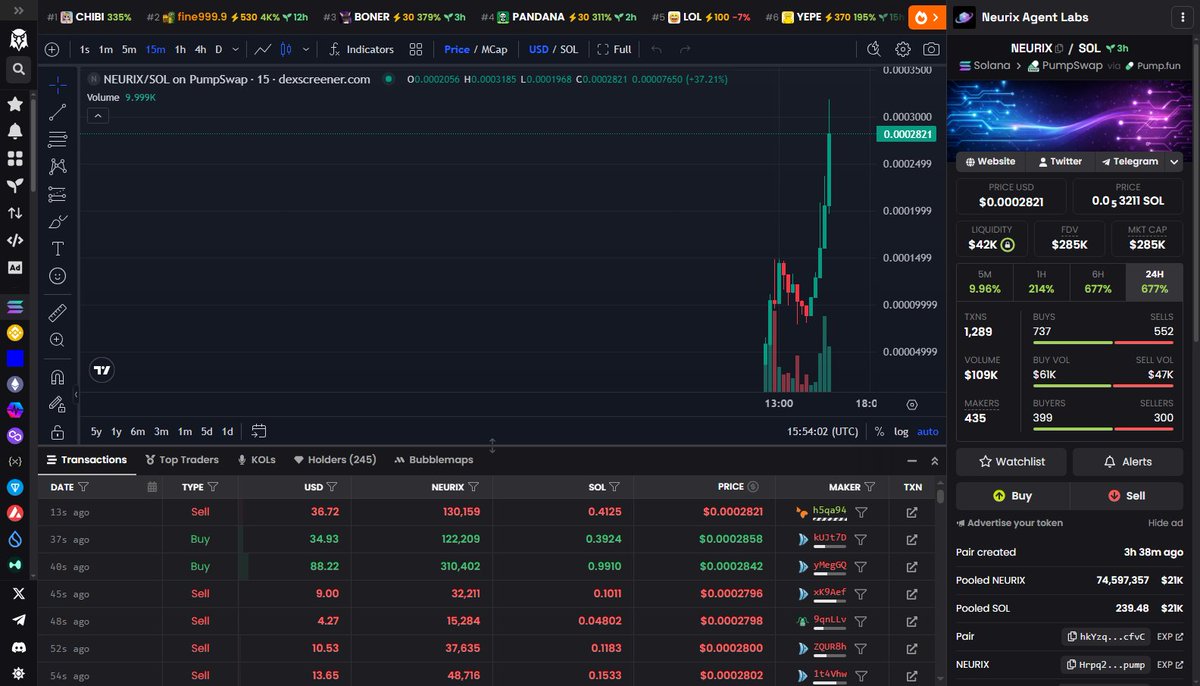1200x686 pixels.
Task: Click the green Buy button
Action: [x=1012, y=496]
